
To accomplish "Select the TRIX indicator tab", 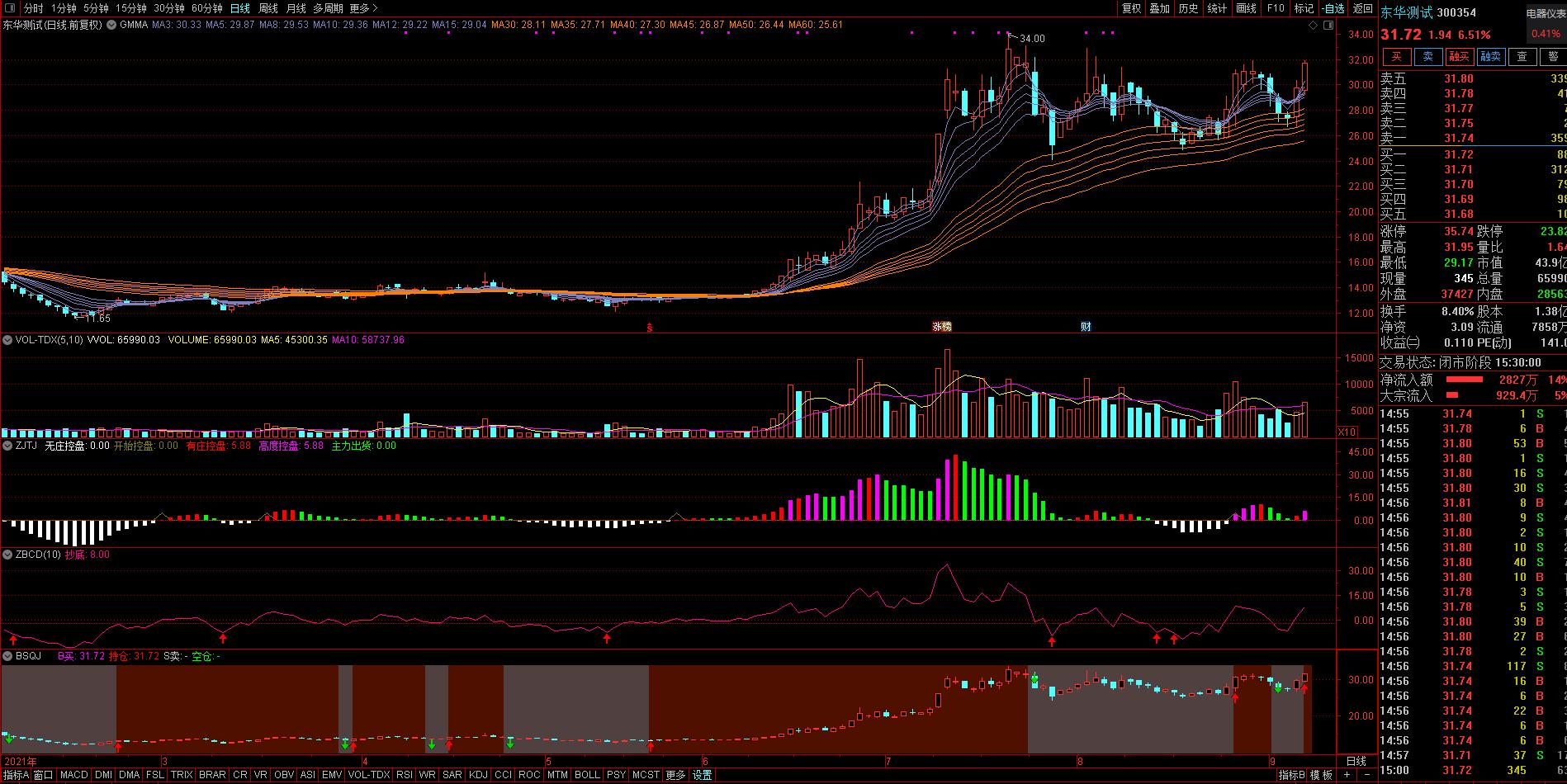I will point(182,775).
